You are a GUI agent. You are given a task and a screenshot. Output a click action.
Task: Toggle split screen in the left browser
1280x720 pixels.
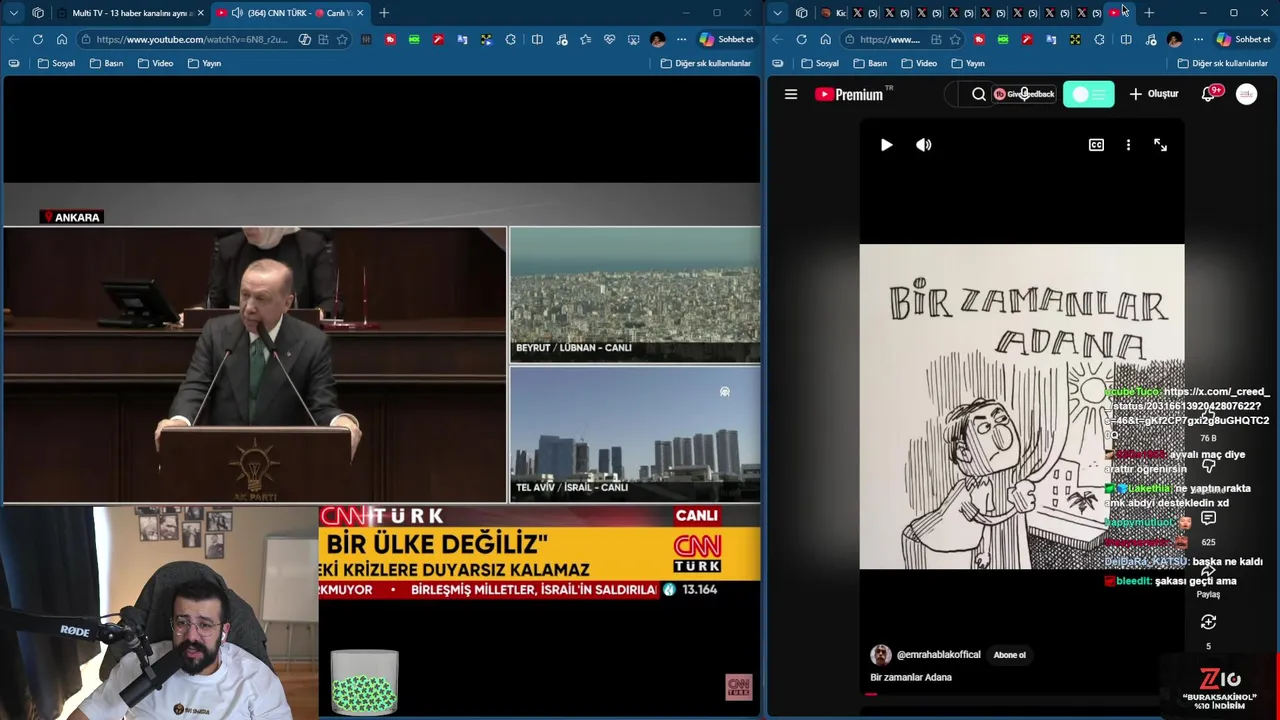tap(537, 39)
